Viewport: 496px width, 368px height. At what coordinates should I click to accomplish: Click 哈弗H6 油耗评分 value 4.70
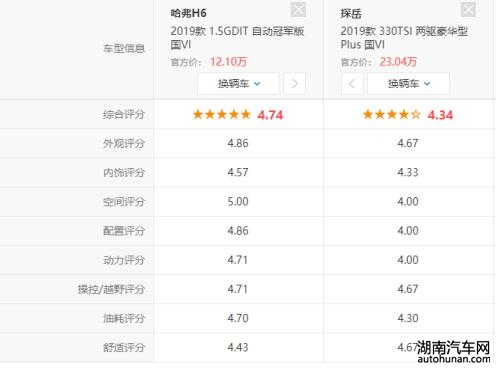(238, 318)
